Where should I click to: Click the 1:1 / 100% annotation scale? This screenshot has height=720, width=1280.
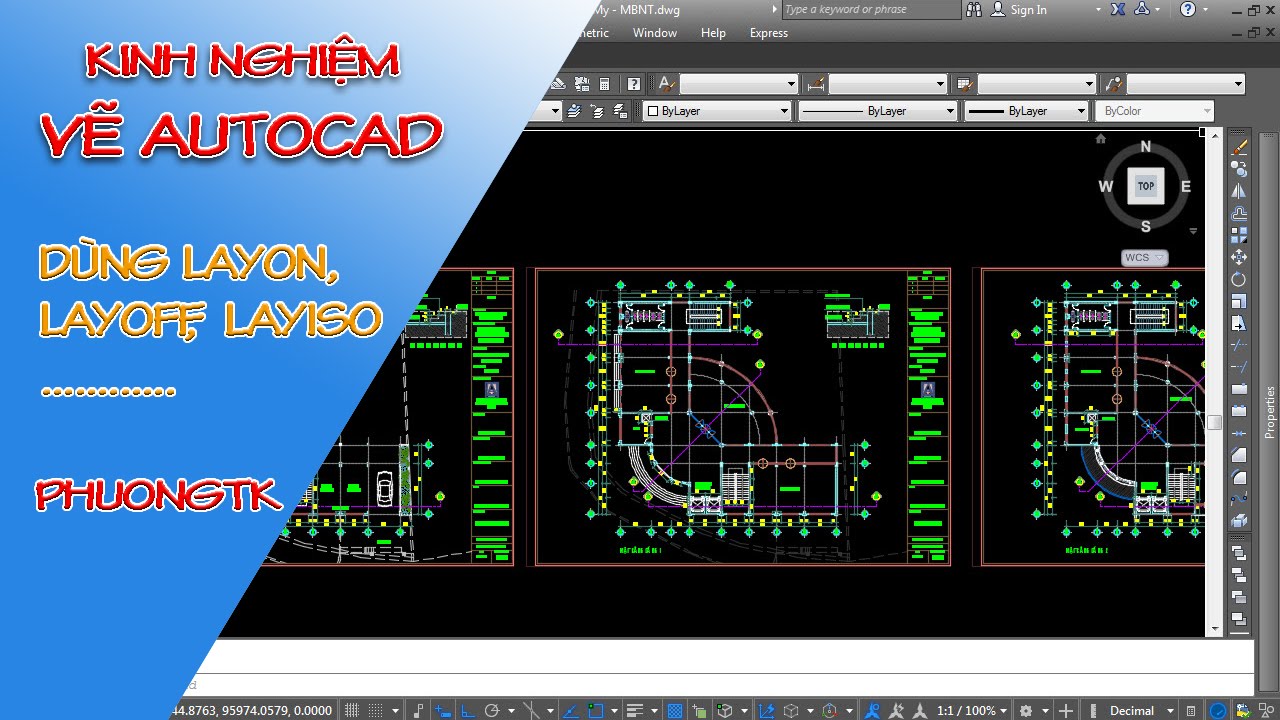pyautogui.click(x=971, y=710)
